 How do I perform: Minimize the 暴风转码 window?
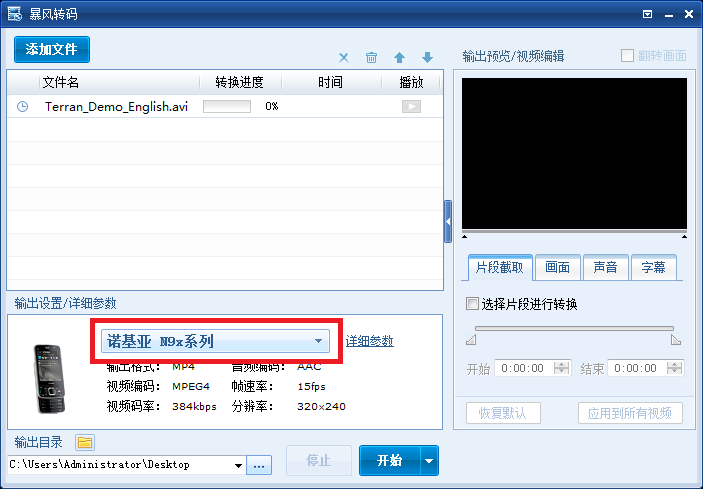[669, 15]
